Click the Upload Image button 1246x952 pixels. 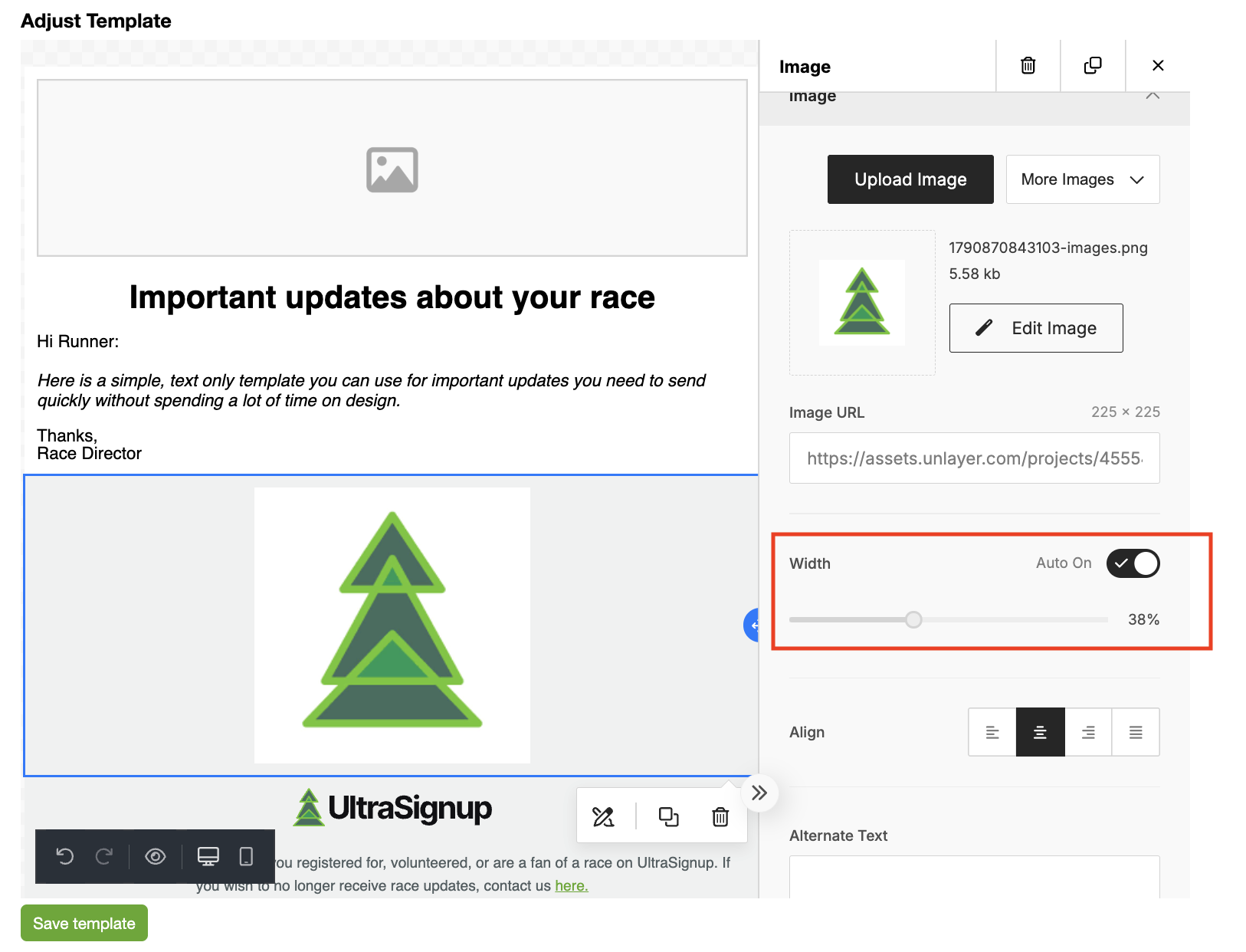[910, 179]
